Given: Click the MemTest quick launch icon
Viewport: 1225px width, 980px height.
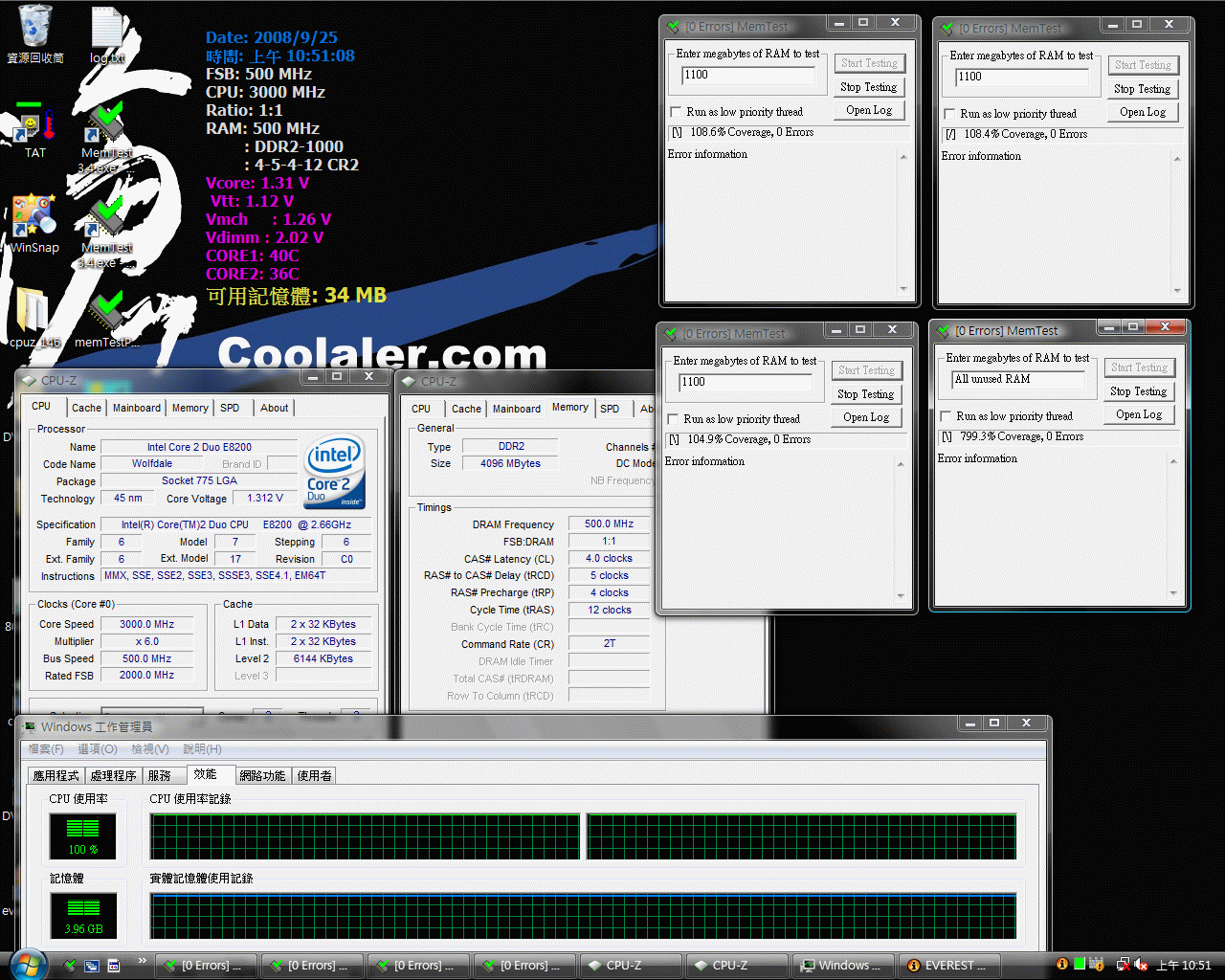Looking at the screenshot, I should 69,966.
